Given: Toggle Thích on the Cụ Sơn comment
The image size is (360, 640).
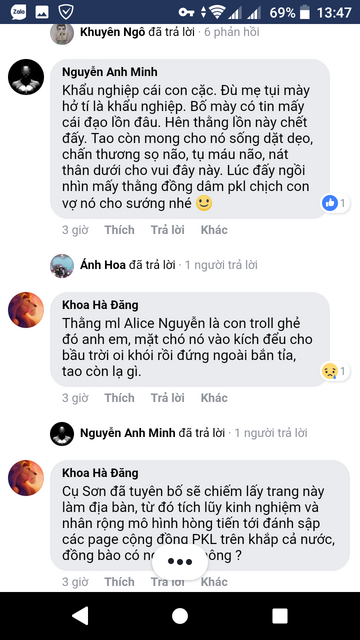Looking at the screenshot, I should [119, 582].
